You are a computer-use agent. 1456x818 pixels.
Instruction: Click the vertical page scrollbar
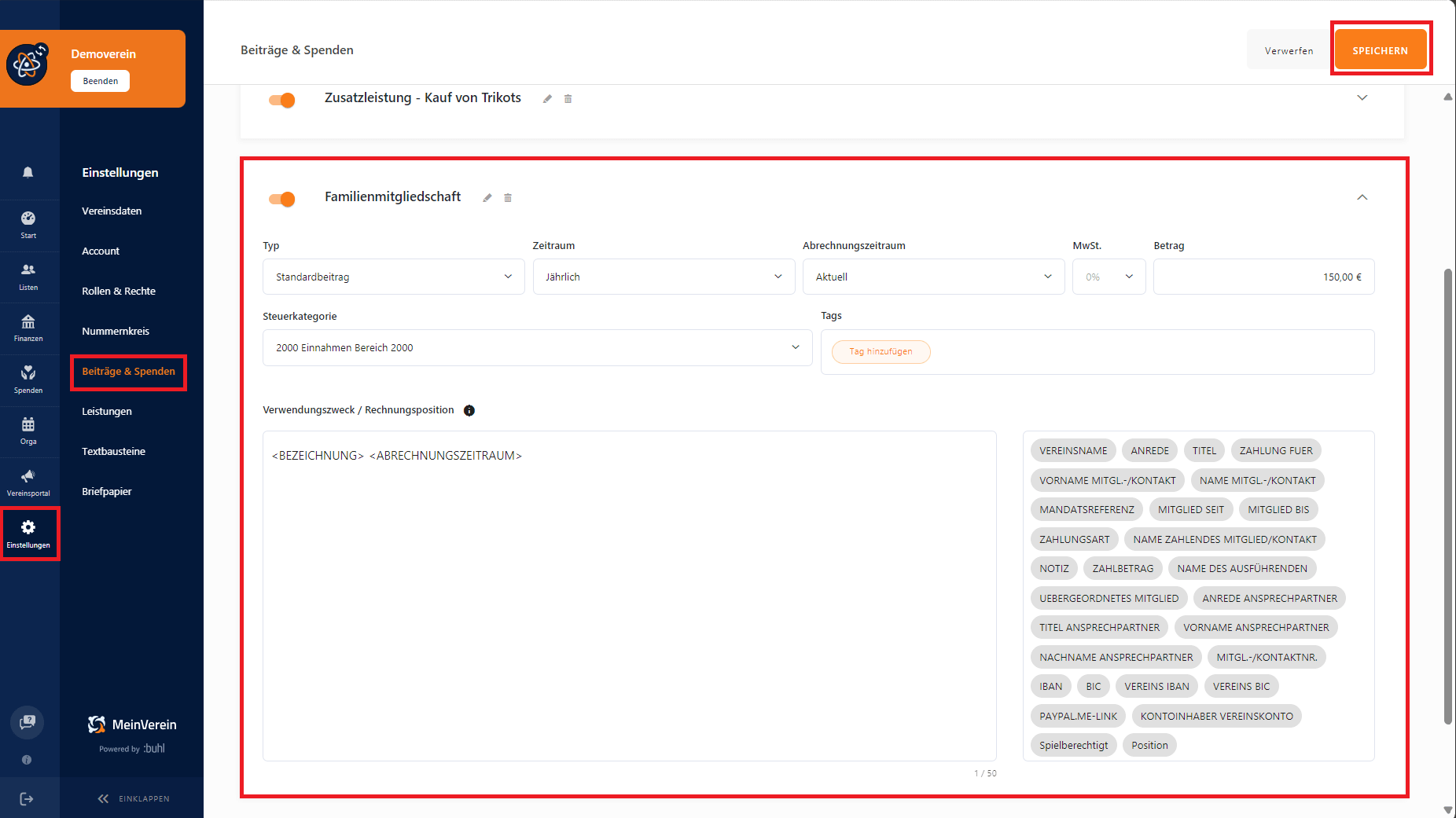tap(1447, 495)
